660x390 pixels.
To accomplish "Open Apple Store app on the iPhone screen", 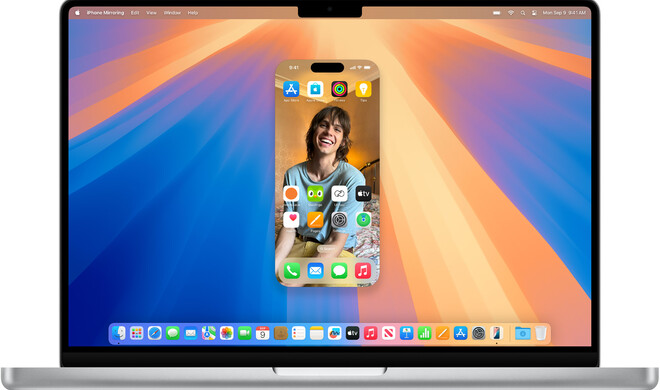I will 315,89.
